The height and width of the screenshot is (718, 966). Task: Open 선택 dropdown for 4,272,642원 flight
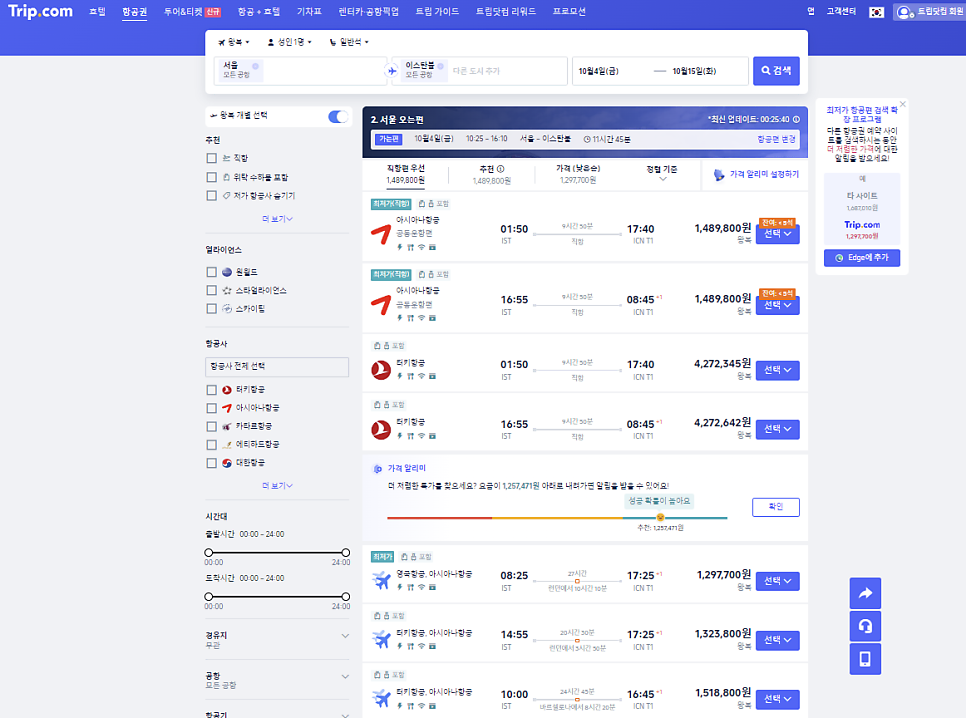click(777, 429)
